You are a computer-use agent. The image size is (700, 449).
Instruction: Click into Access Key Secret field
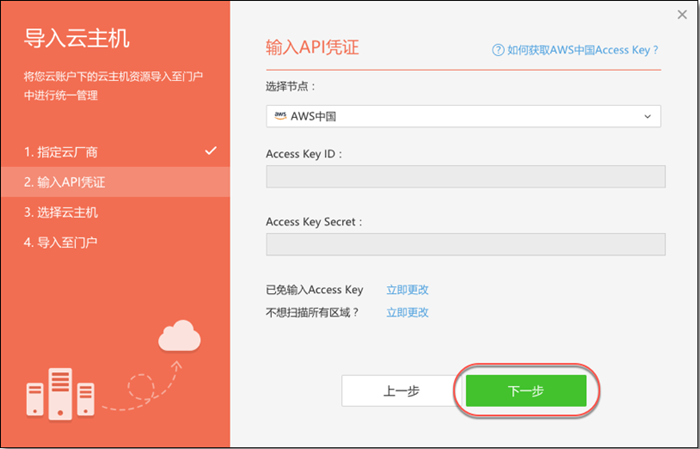tap(465, 245)
